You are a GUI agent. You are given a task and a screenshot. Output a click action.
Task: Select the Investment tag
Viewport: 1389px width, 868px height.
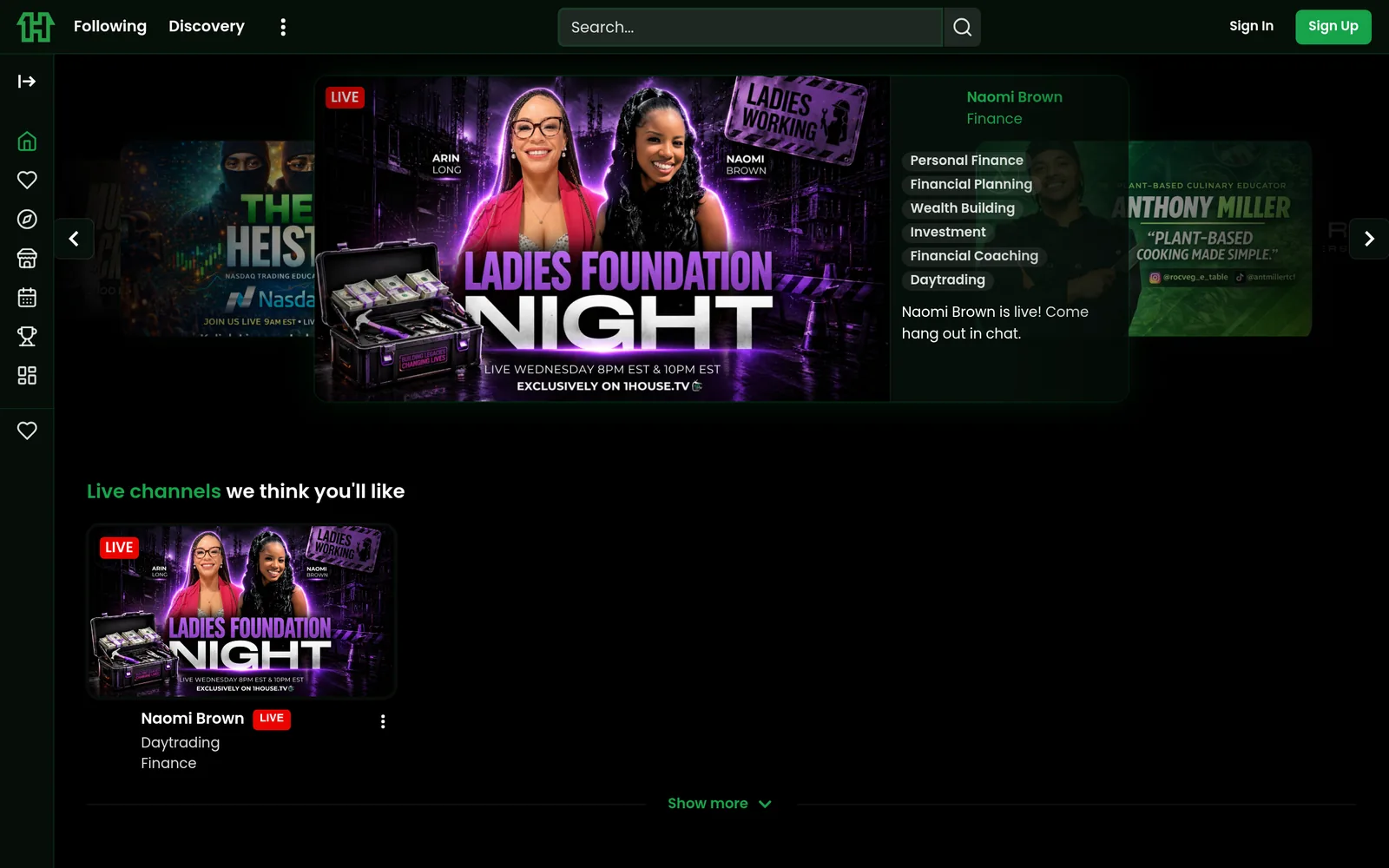[947, 232]
